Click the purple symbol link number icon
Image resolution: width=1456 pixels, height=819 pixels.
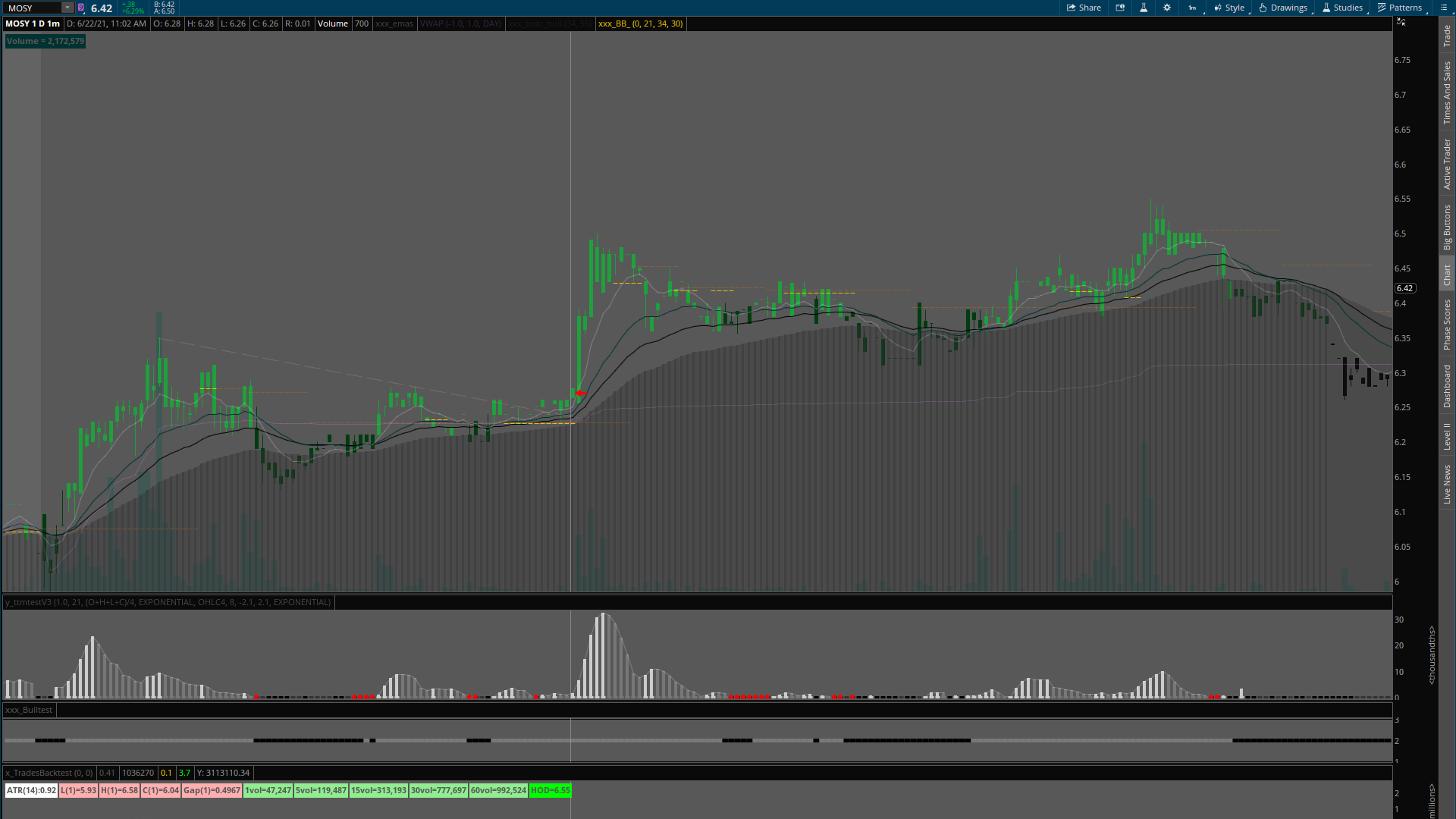[81, 8]
